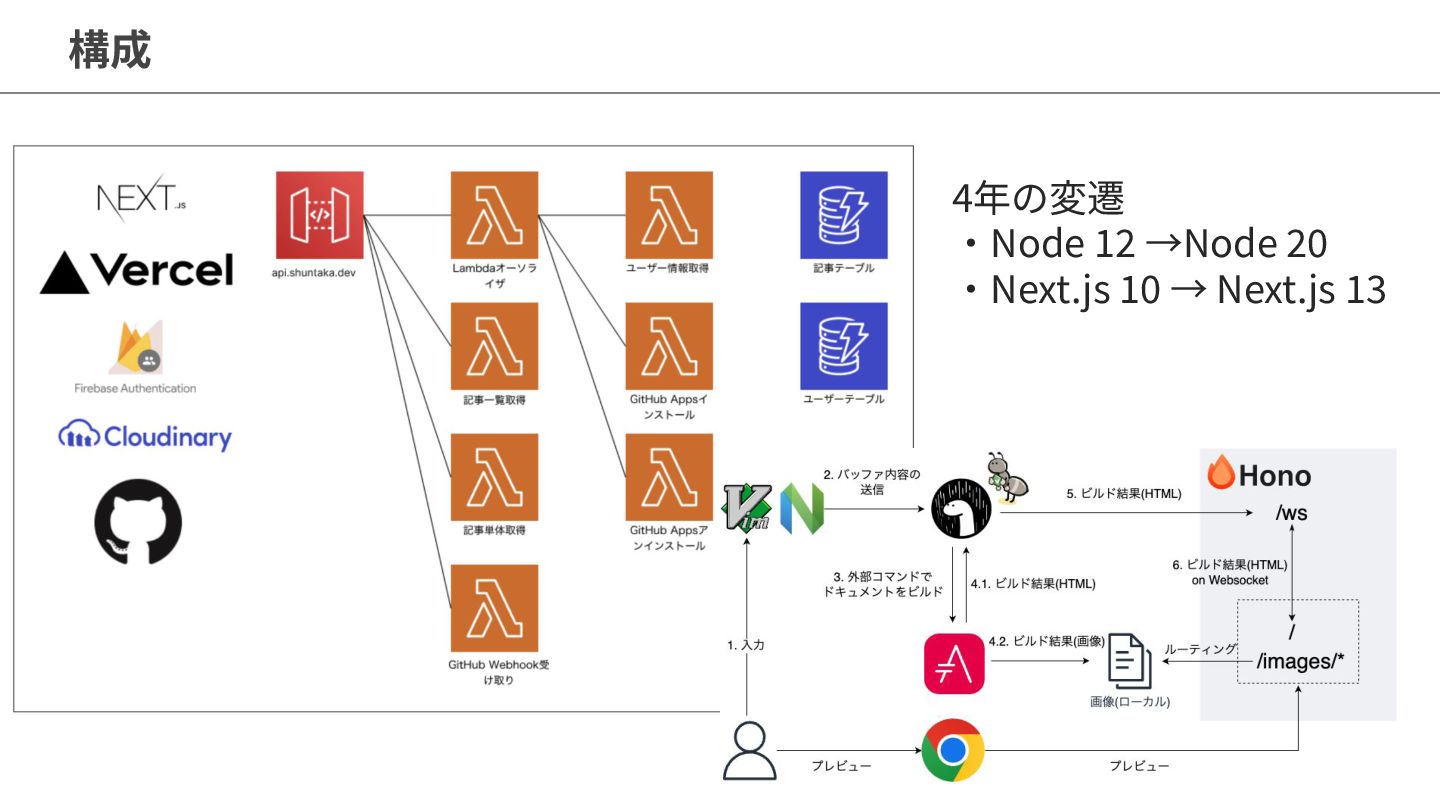Click the 2. バッファ内容の送信 label
The height and width of the screenshot is (810, 1440).
click(870, 482)
